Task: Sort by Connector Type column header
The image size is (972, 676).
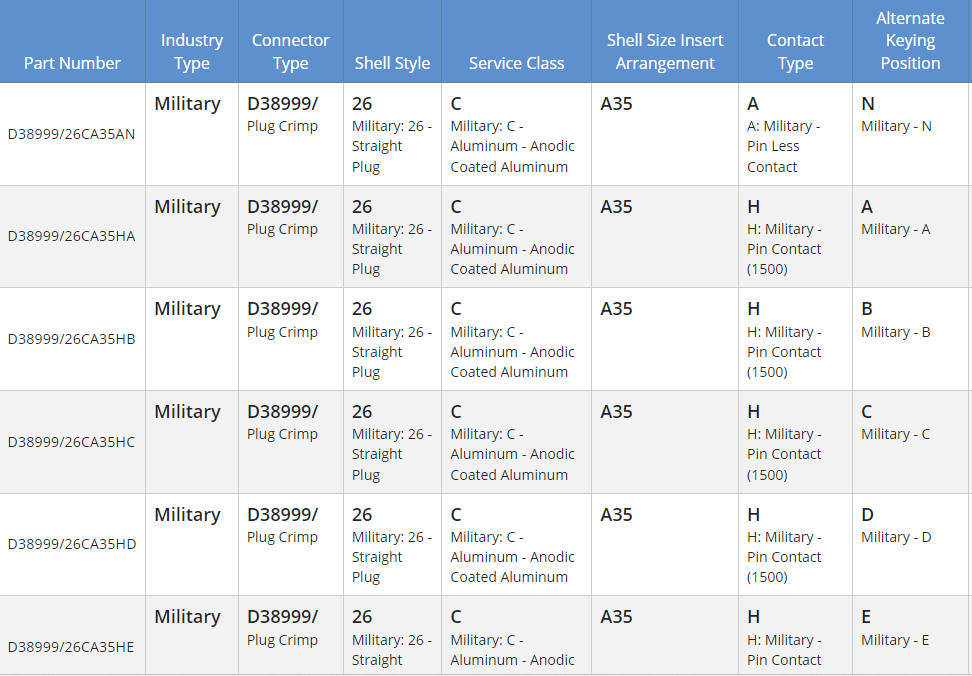Action: pyautogui.click(x=290, y=51)
